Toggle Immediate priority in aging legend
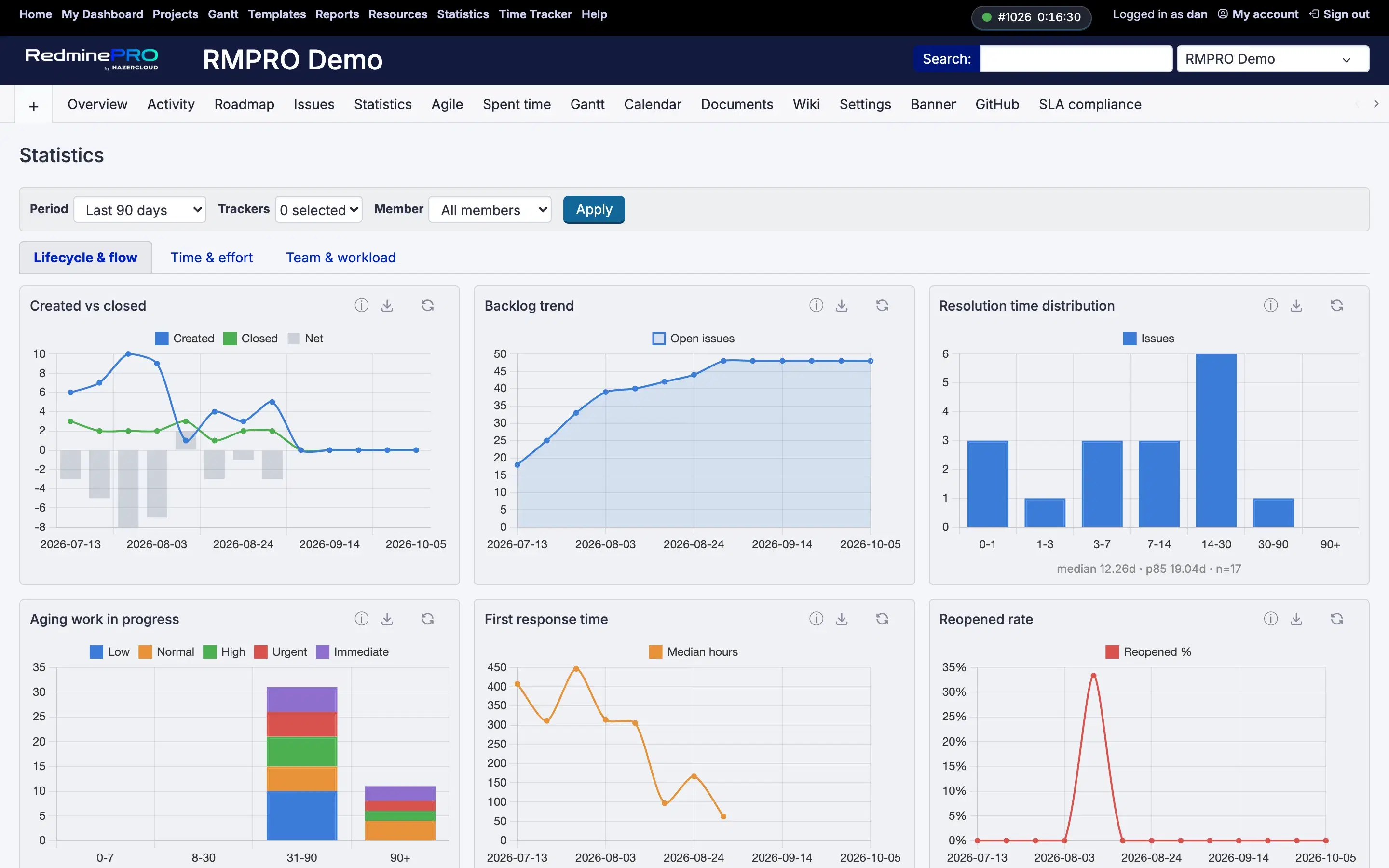This screenshot has height=868, width=1389. tap(353, 652)
